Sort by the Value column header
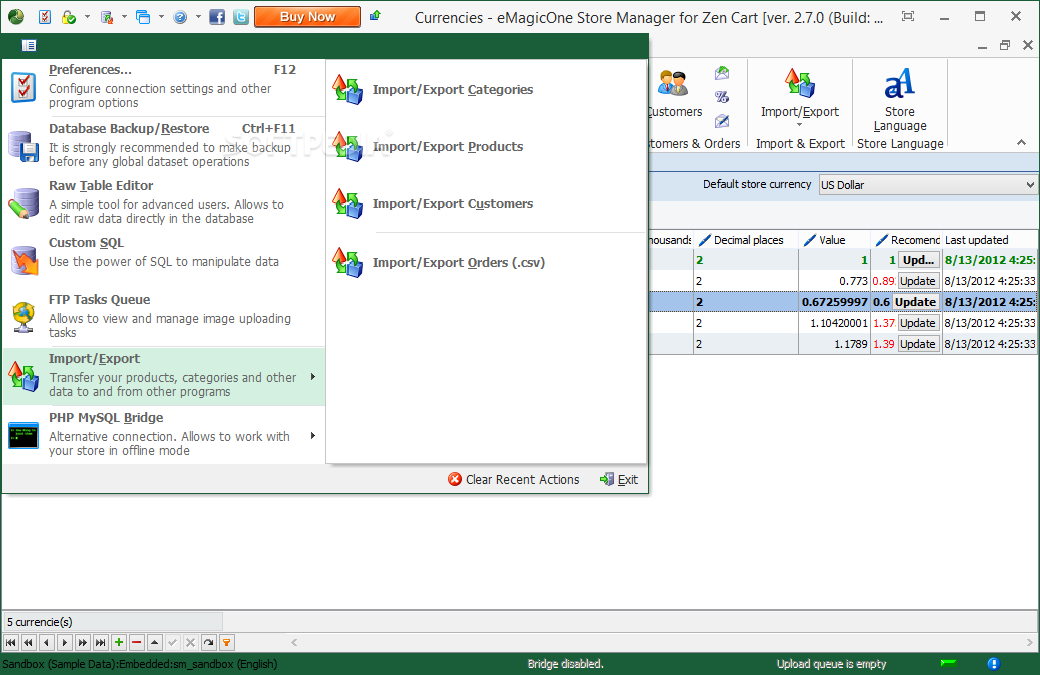This screenshot has width=1040, height=675. pyautogui.click(x=834, y=240)
